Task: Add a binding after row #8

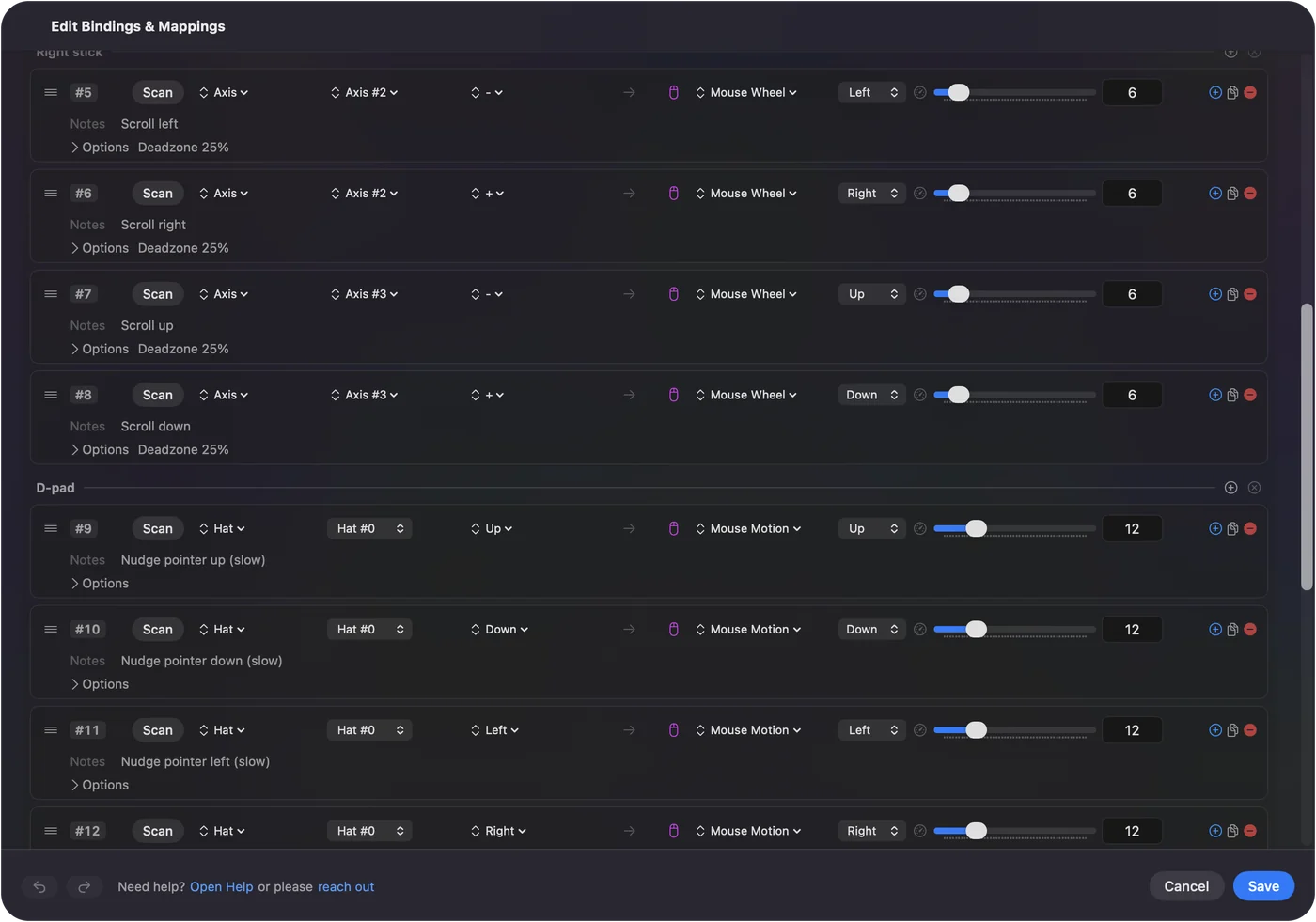Action: click(x=1215, y=395)
